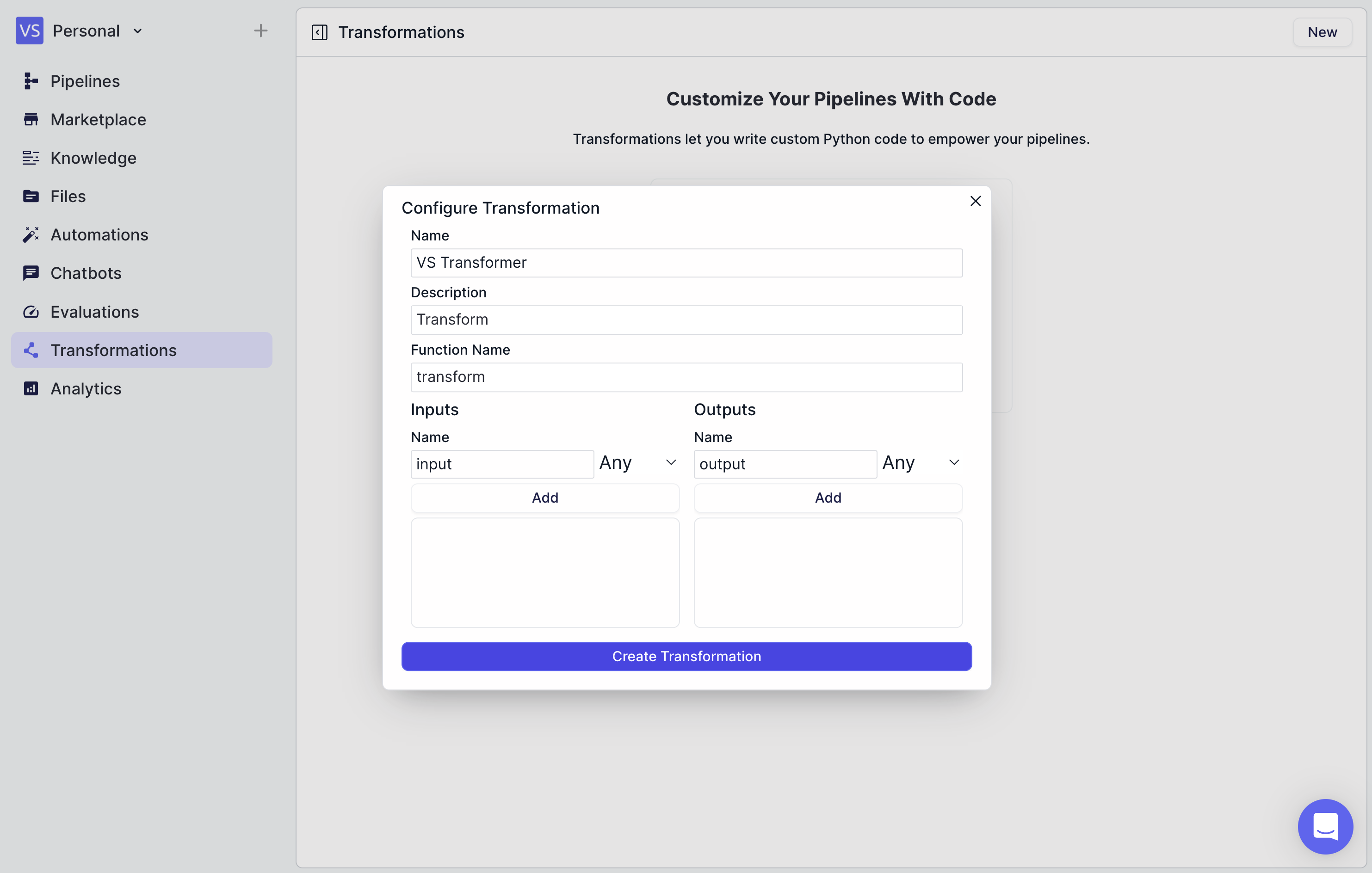Open the Files section
The width and height of the screenshot is (1372, 873).
click(x=68, y=197)
